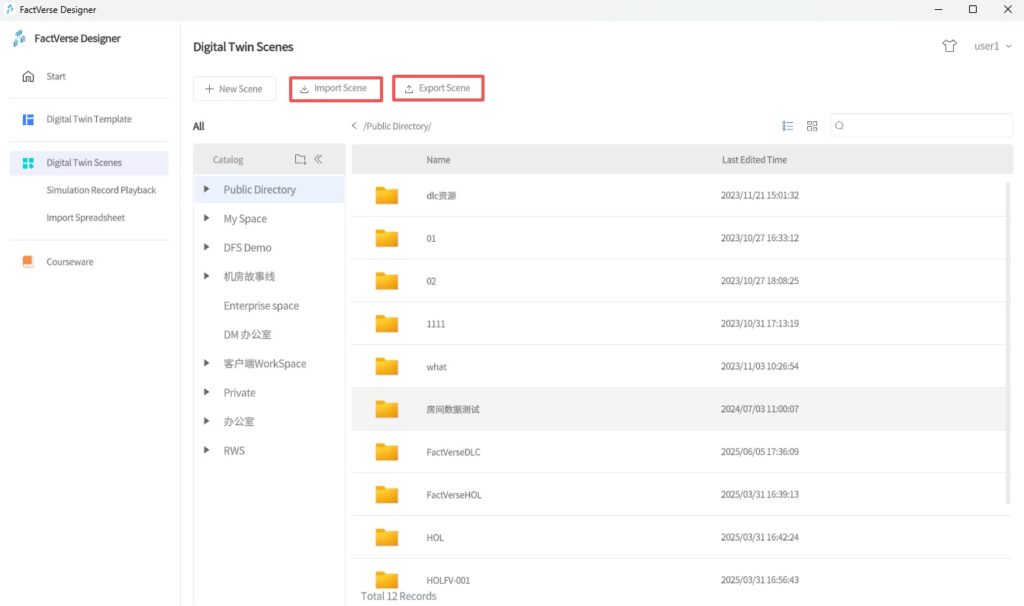
Task: Select Import Spreadsheet in the sidebar
Action: [x=86, y=218]
